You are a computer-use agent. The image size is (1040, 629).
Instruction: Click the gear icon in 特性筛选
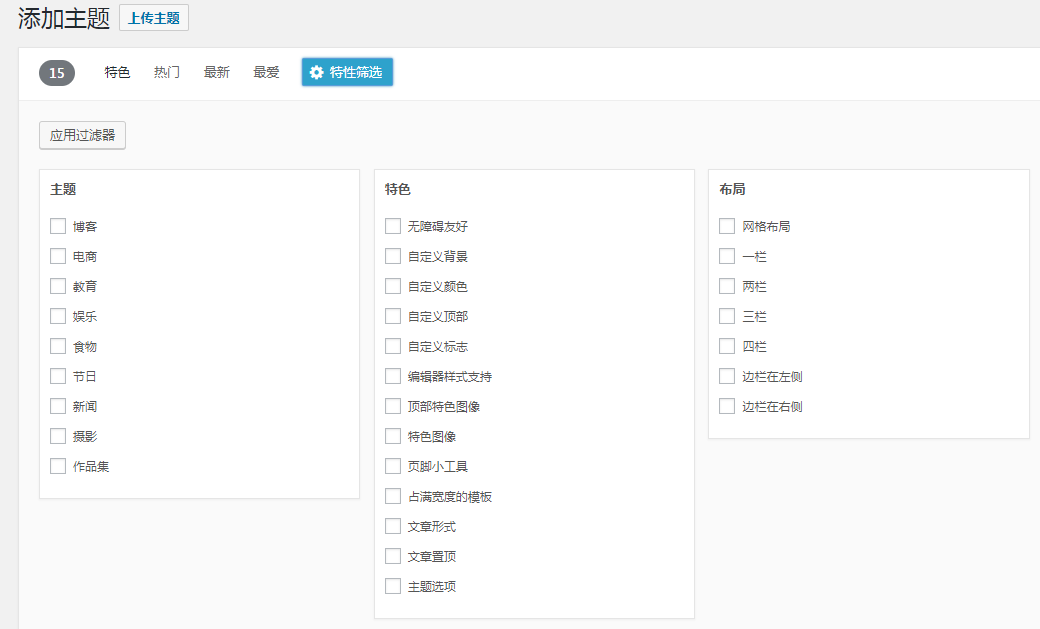(x=317, y=72)
